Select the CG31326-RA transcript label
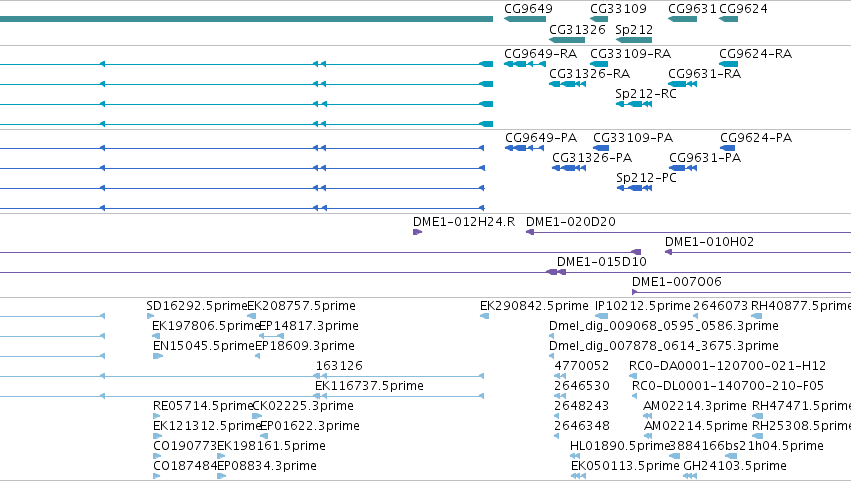 (x=589, y=73)
